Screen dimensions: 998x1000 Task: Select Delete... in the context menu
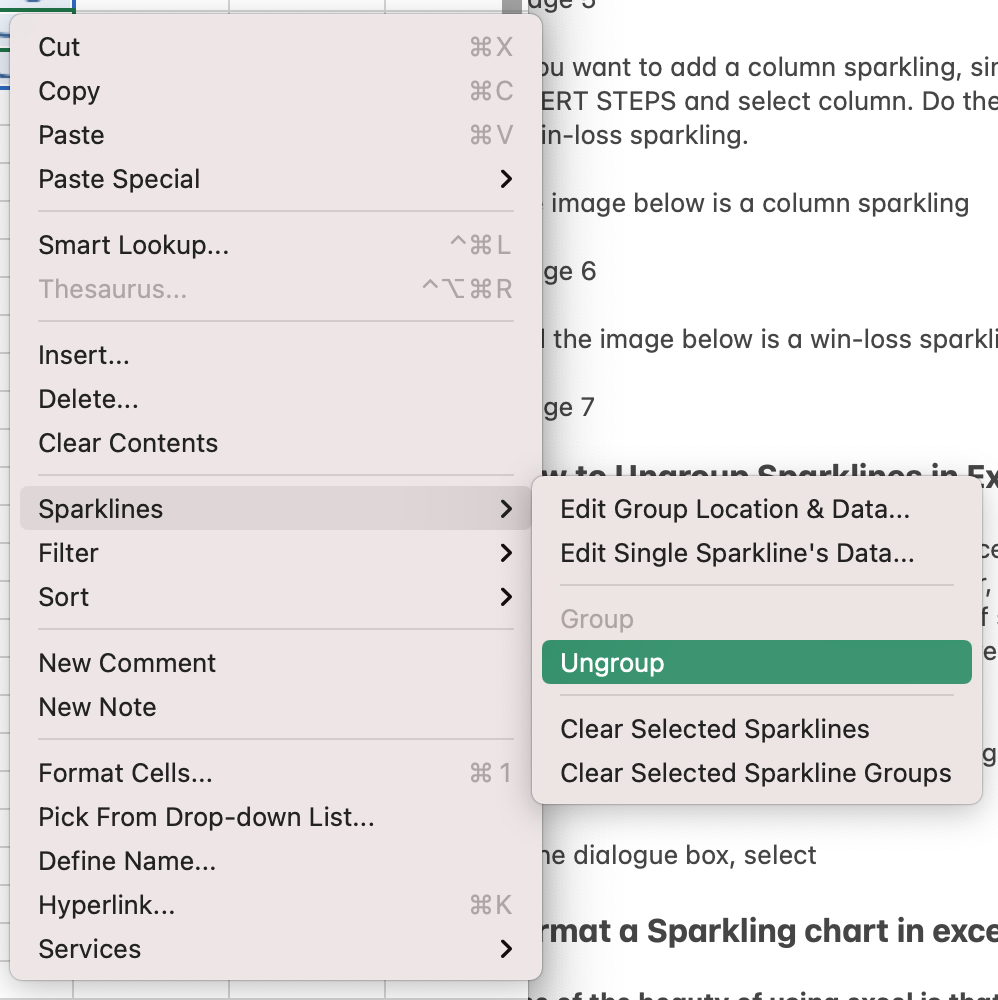[x=88, y=399]
